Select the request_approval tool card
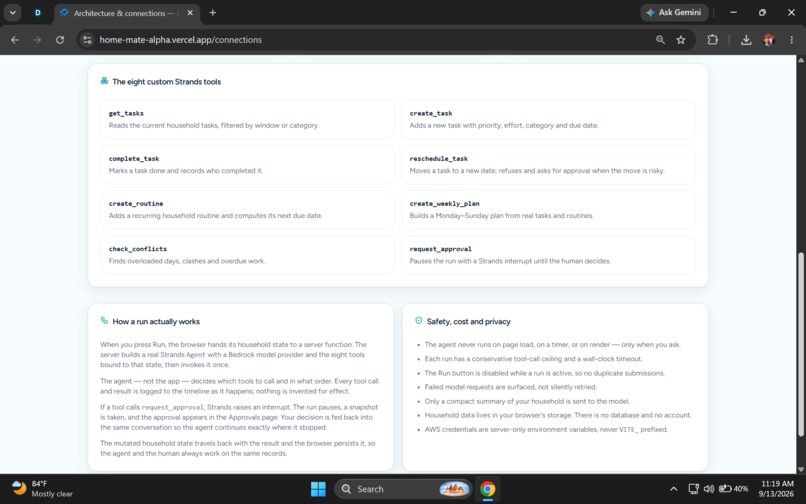The image size is (806, 504). [x=548, y=255]
